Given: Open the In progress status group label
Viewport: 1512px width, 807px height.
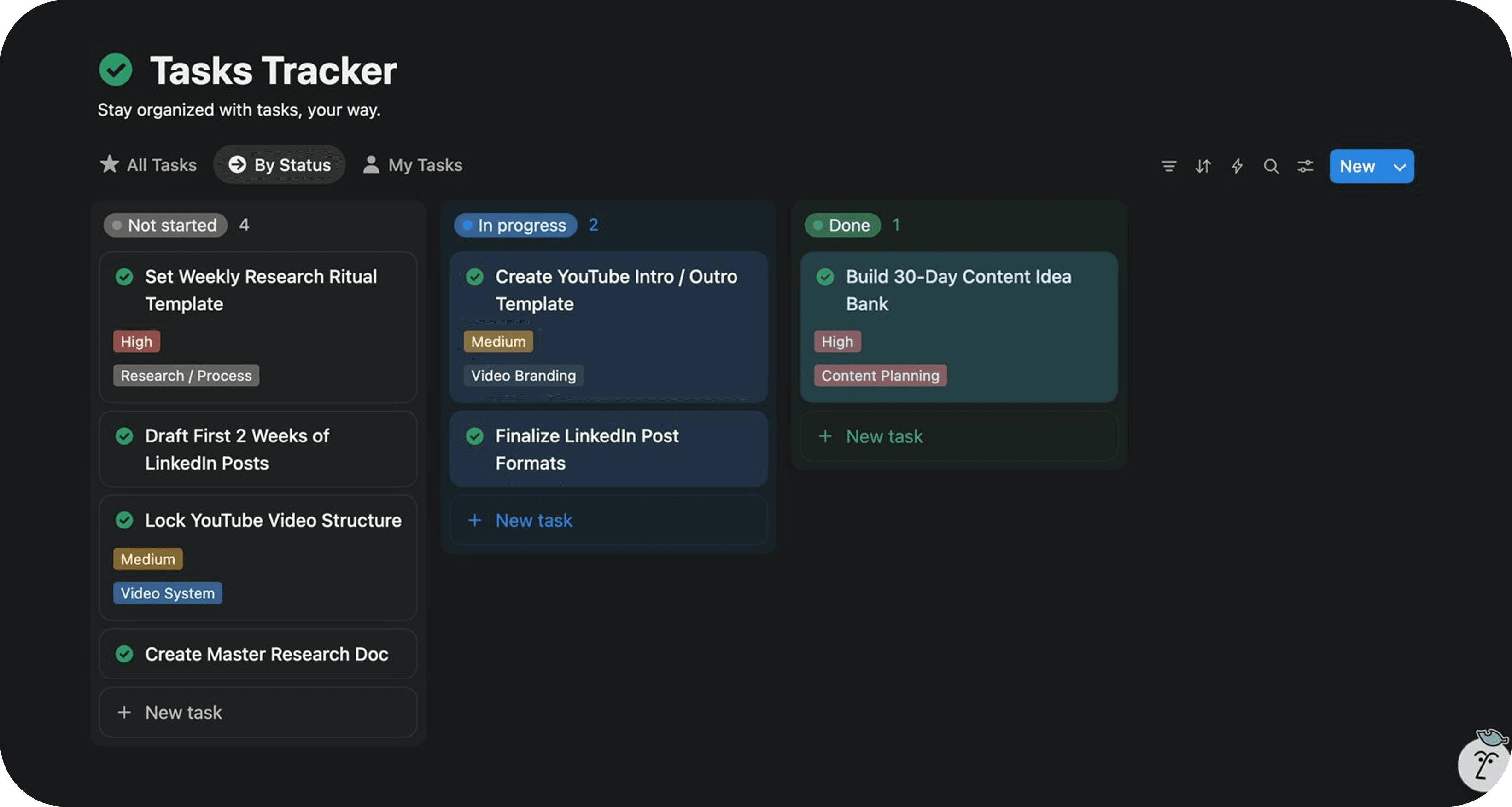Looking at the screenshot, I should 515,226.
